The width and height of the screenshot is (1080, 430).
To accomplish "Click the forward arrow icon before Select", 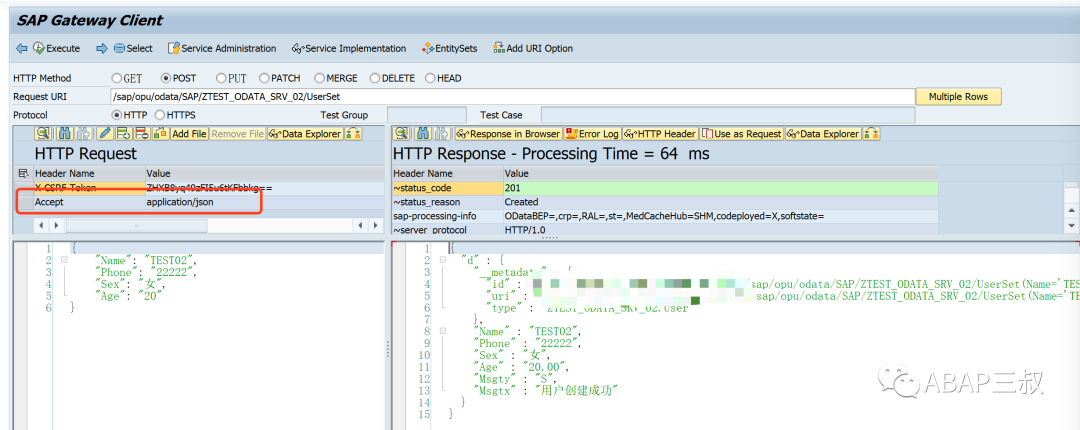I will click(102, 48).
